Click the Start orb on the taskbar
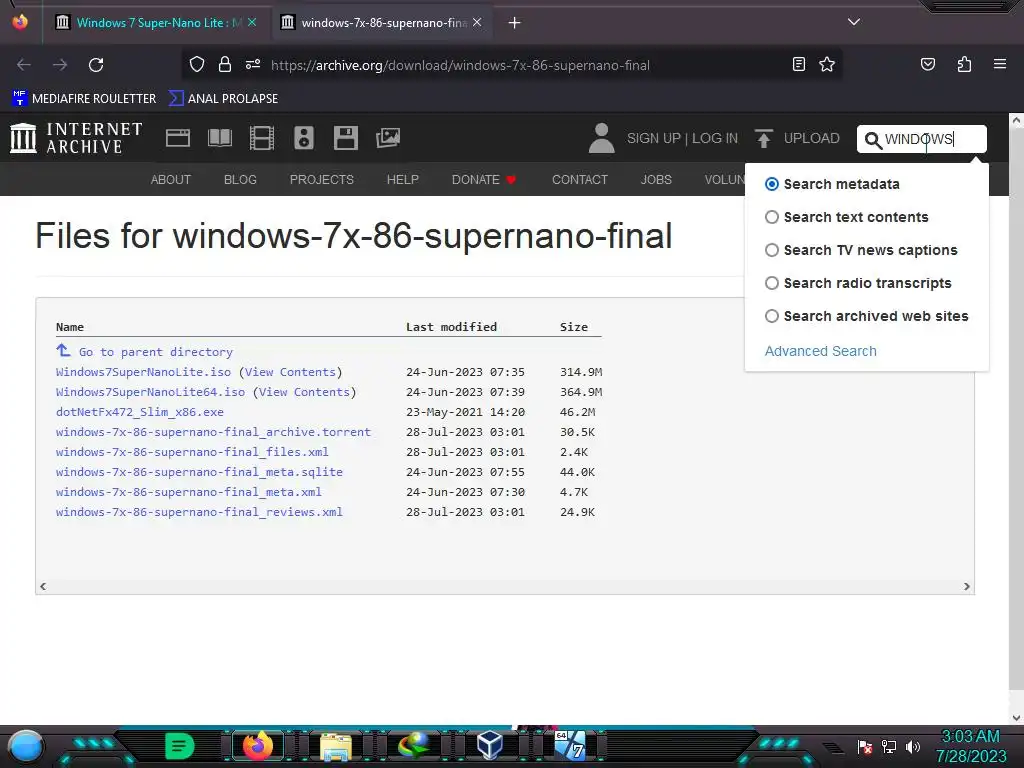This screenshot has height=768, width=1024. click(x=25, y=746)
